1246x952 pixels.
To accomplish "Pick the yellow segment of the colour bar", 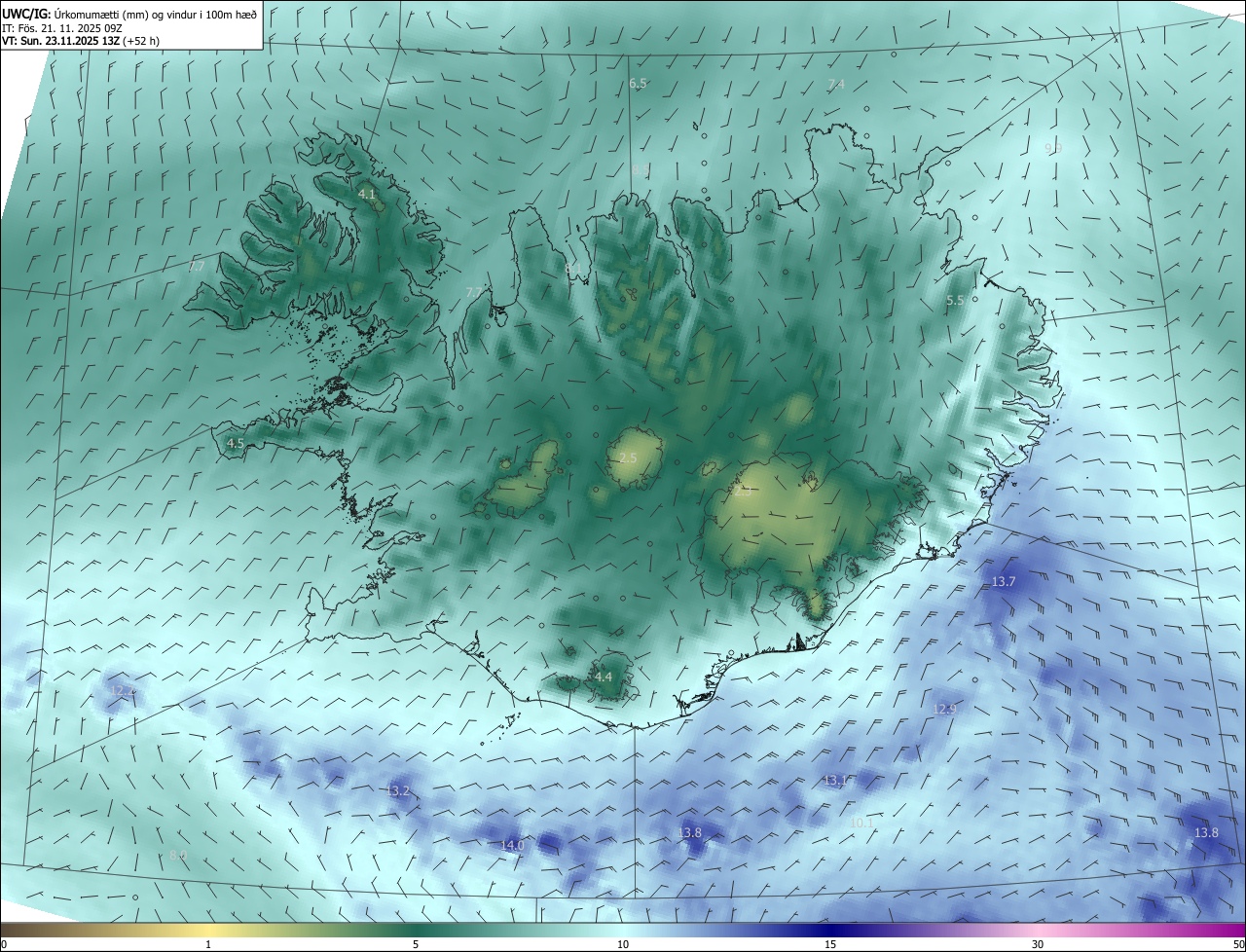I will point(208,930).
